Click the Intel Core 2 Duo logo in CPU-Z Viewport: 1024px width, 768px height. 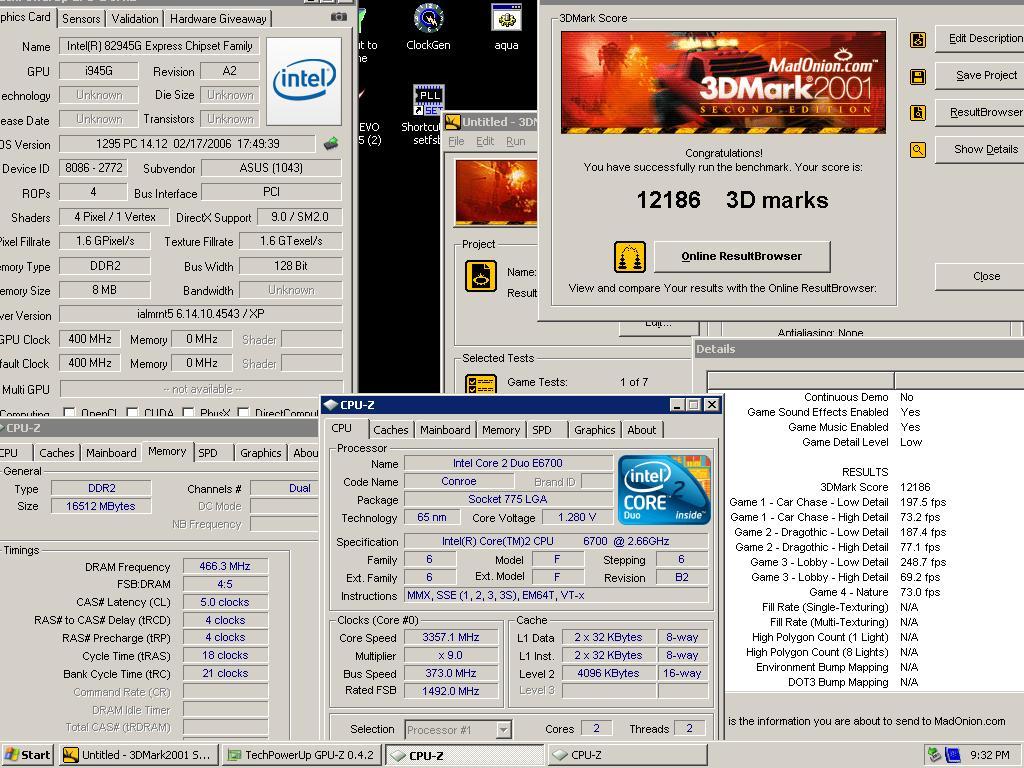tap(664, 490)
